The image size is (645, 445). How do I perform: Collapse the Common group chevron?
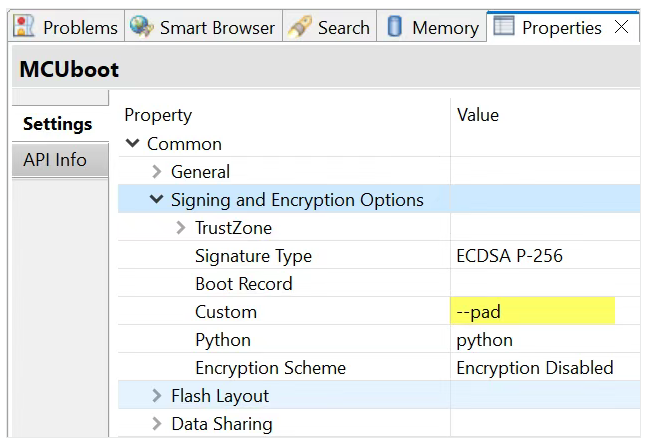[132, 144]
